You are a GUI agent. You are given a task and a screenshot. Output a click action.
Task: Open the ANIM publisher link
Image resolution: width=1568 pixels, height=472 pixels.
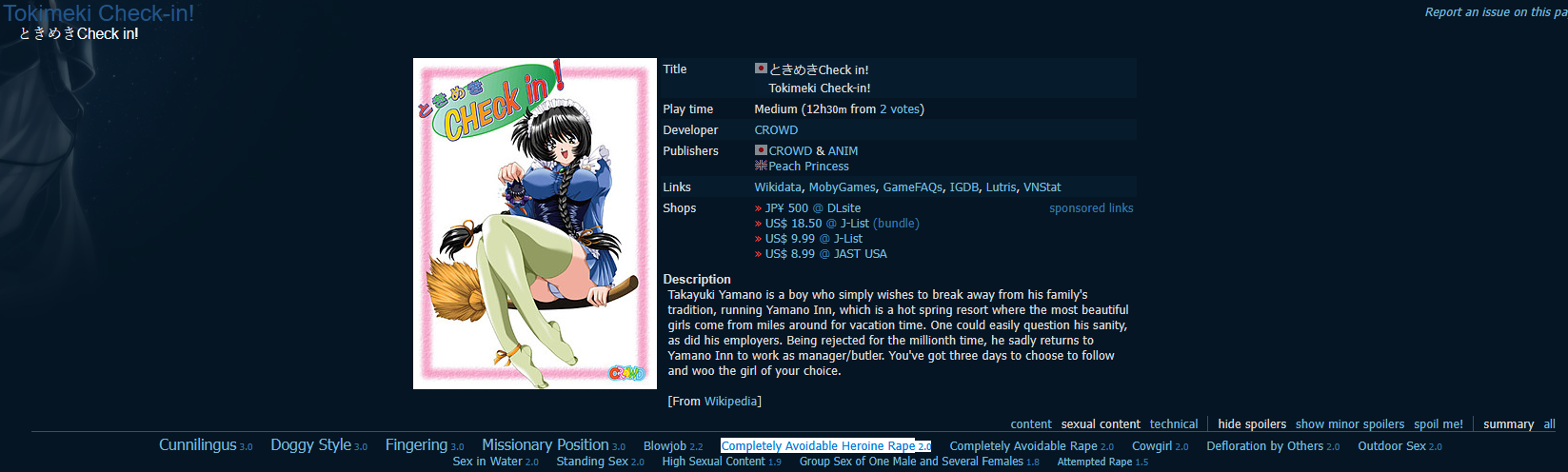(x=843, y=151)
